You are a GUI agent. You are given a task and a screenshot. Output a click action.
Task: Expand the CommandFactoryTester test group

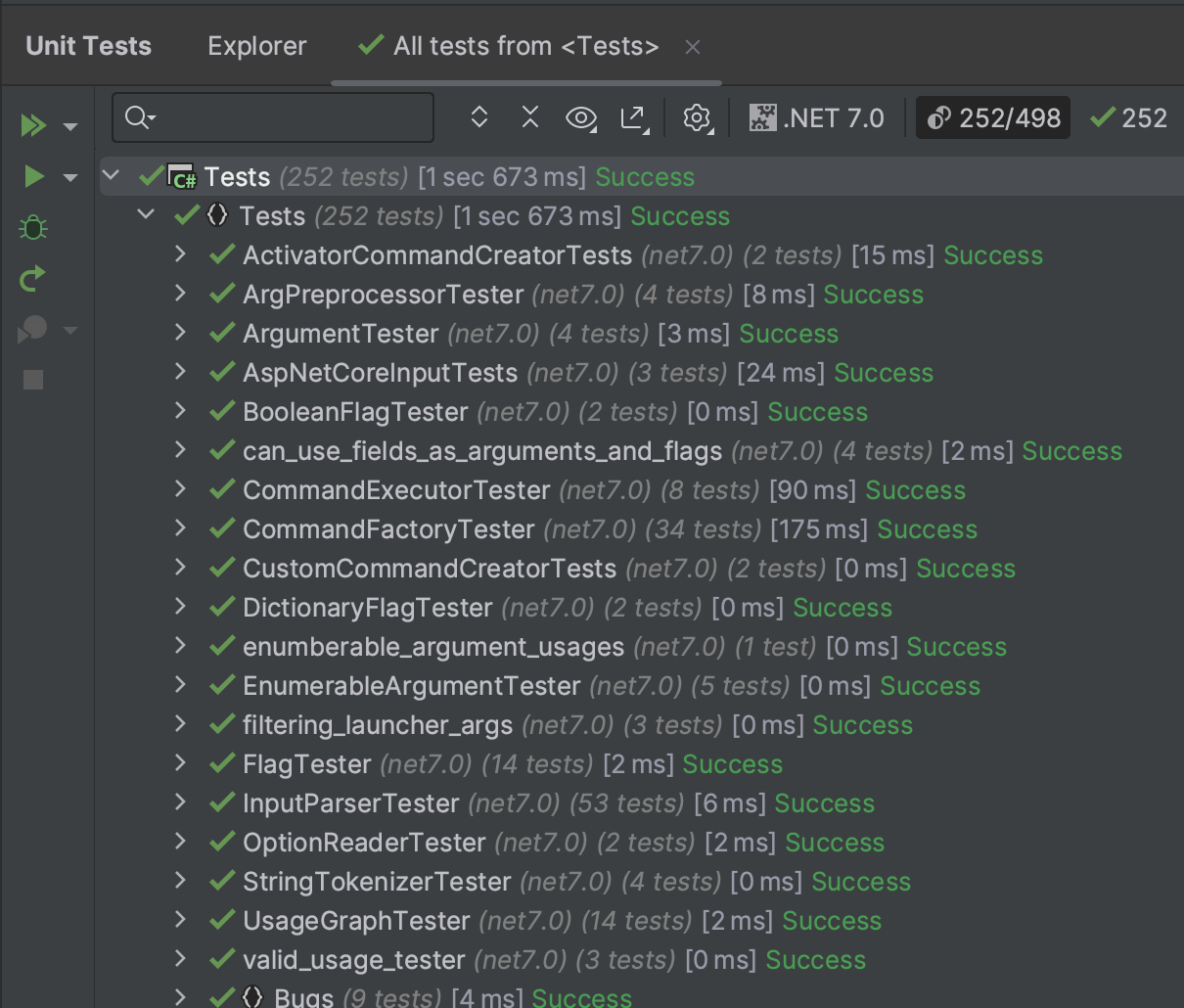(x=180, y=528)
